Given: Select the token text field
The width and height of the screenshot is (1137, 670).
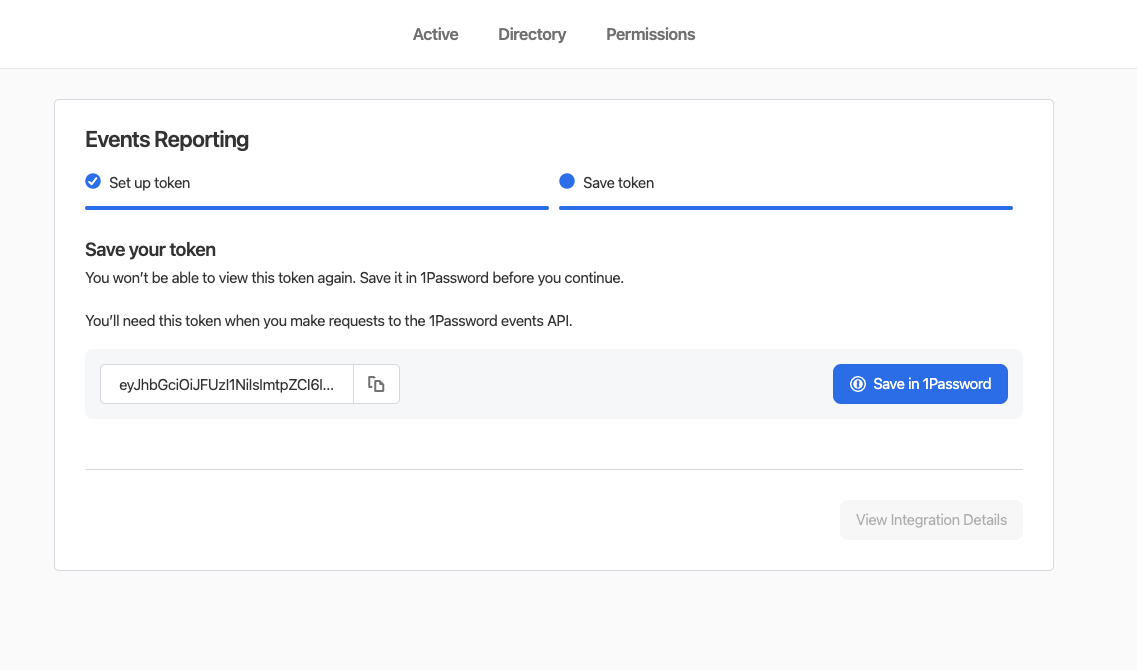Looking at the screenshot, I should [x=227, y=384].
